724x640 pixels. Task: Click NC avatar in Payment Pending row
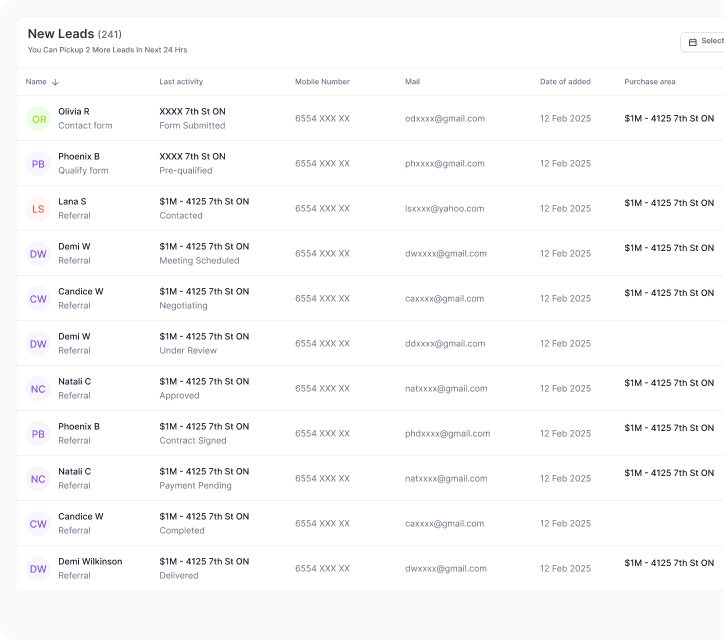tap(38, 479)
